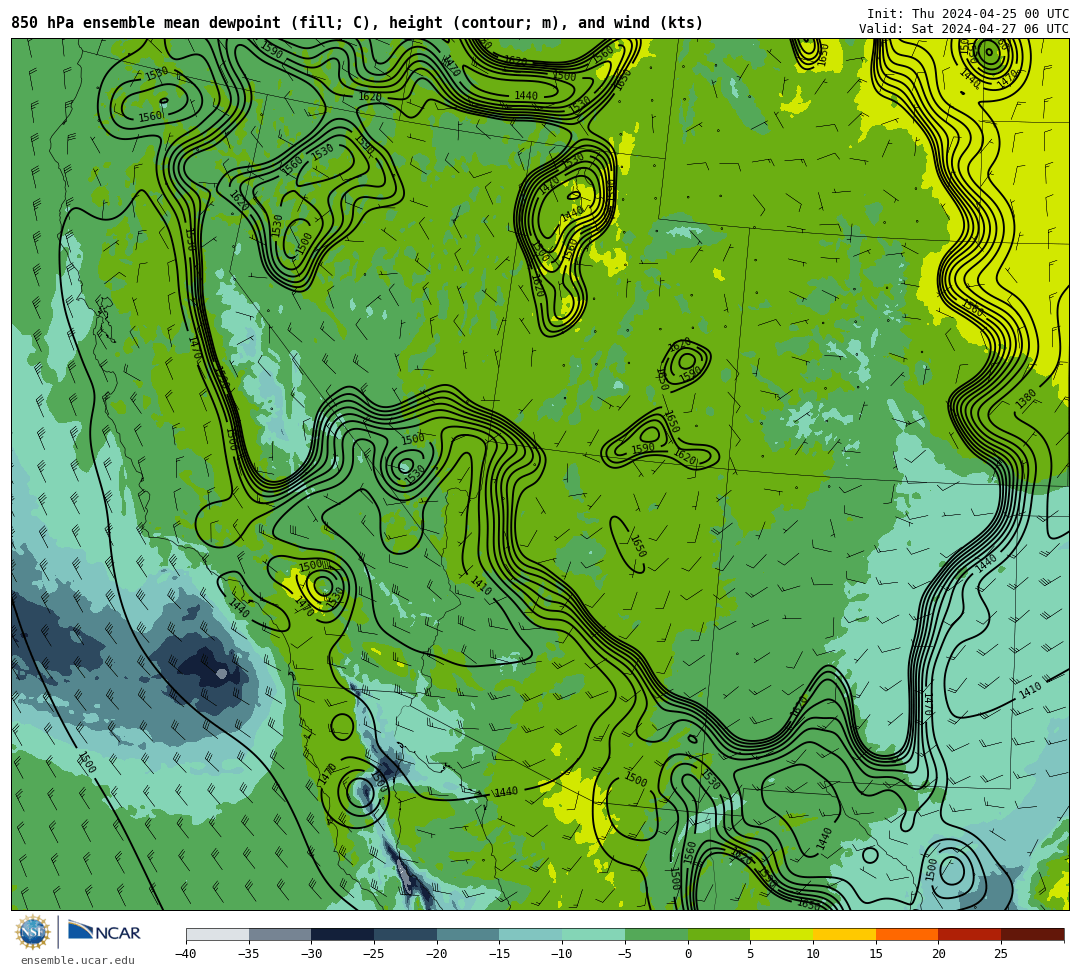Pick the dark red 20 to 25 colorbar segment
This screenshot has height=973, width=1080.
tap(970, 934)
